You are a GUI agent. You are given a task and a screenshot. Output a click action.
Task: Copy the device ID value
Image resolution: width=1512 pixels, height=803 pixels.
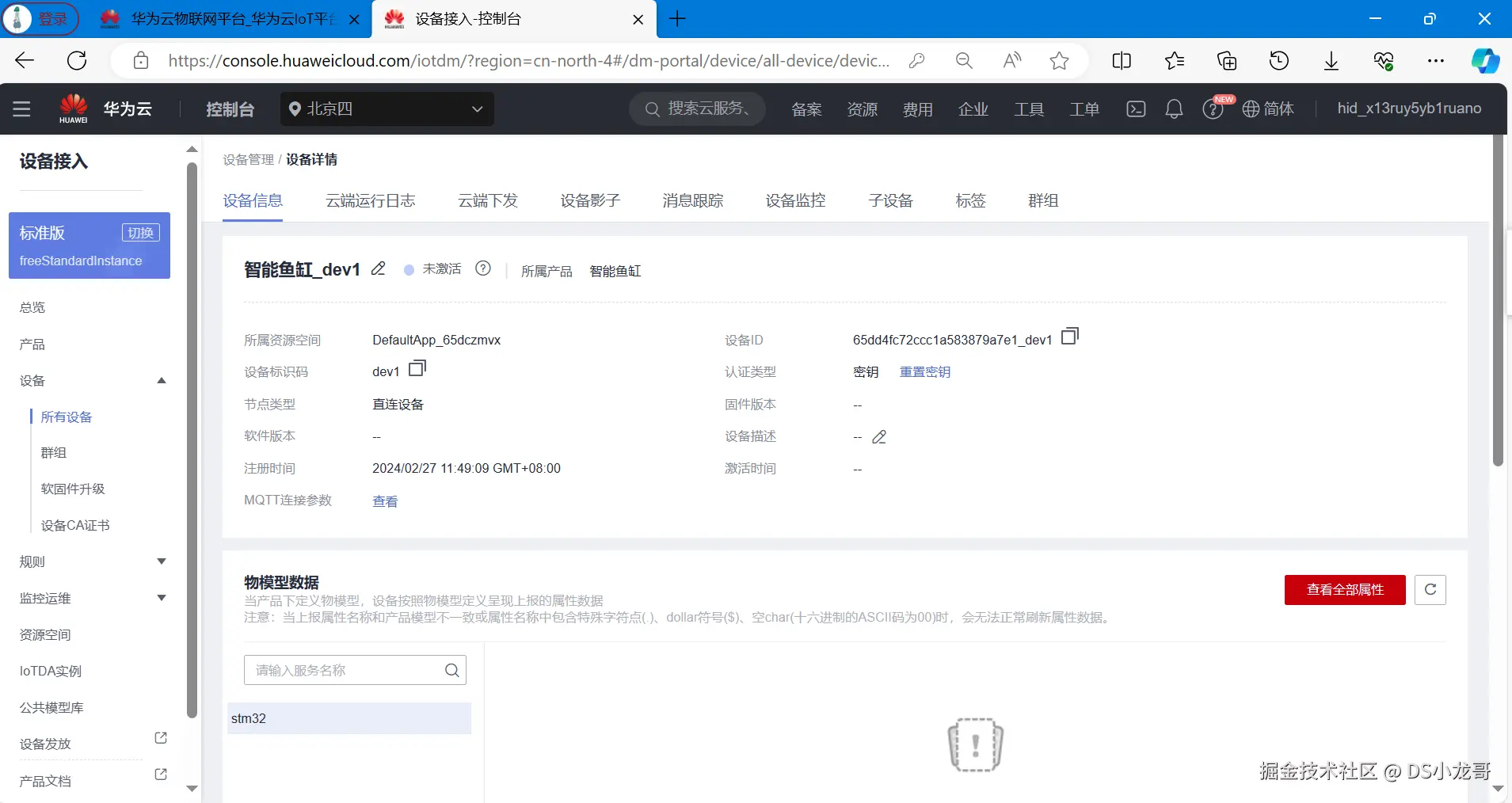click(1070, 337)
